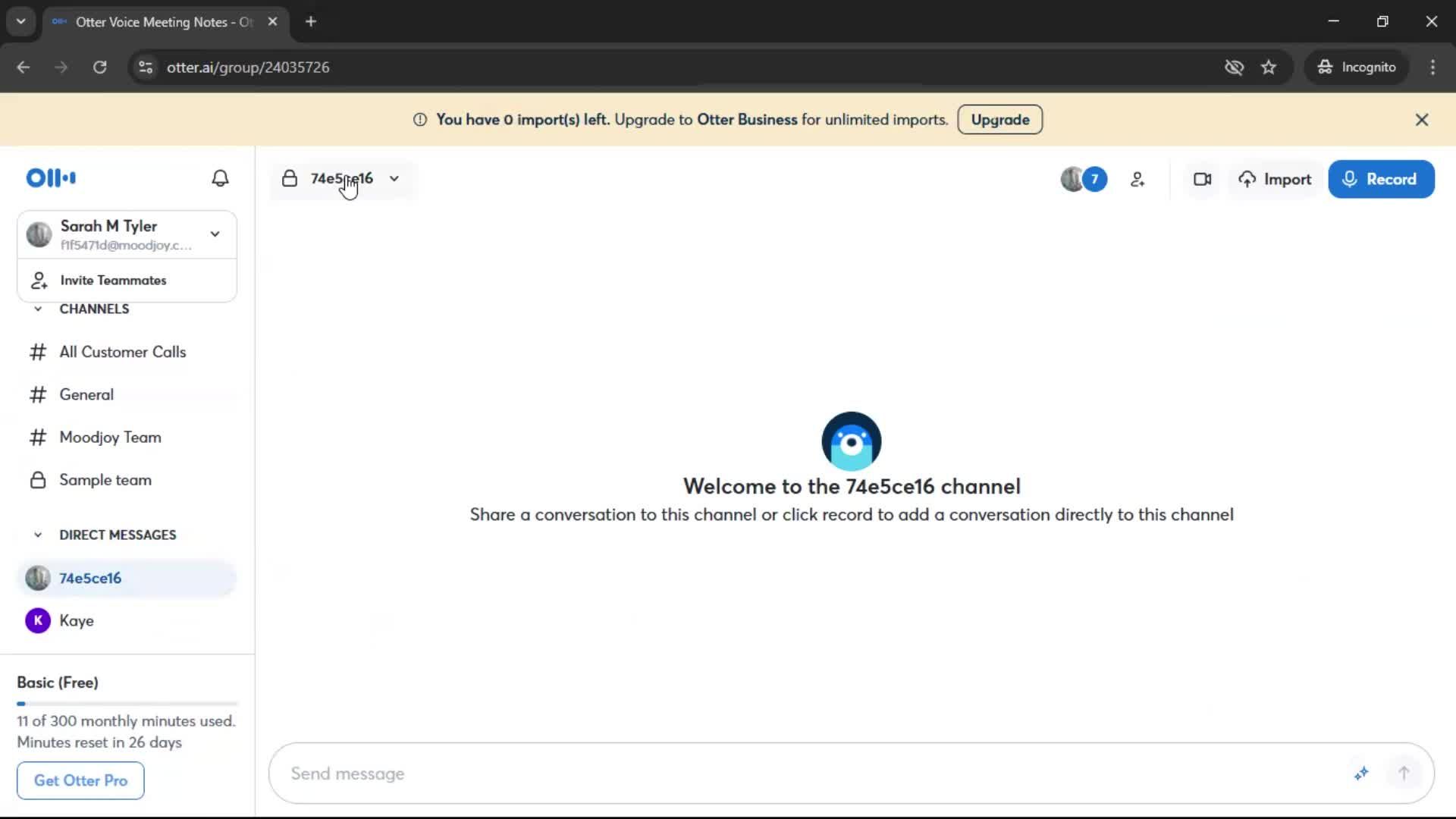
Task: Click 'Basic (Free)' plan label
Action: pos(58,682)
